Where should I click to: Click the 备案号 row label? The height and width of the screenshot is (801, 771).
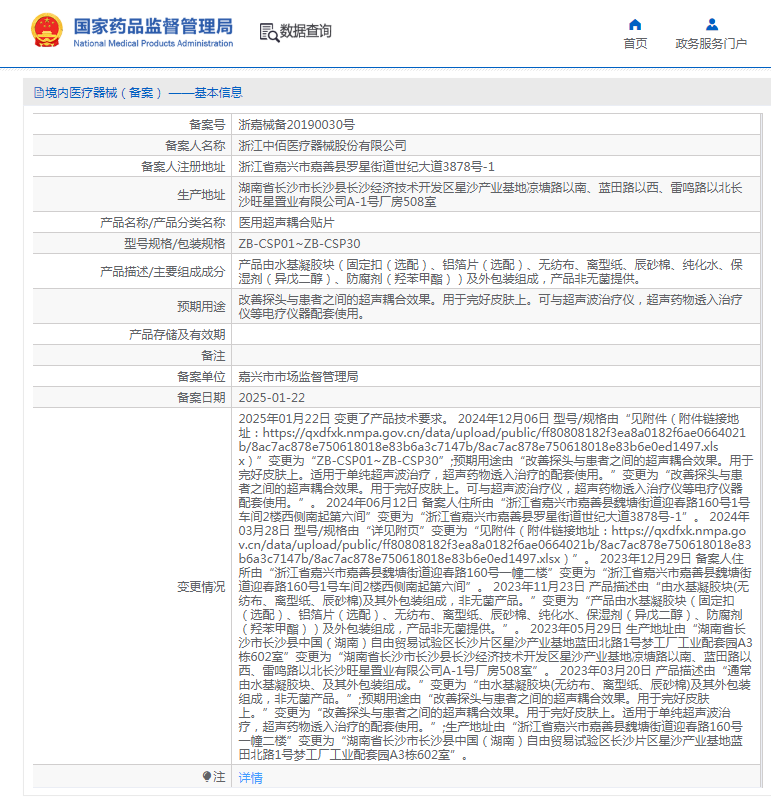point(207,125)
